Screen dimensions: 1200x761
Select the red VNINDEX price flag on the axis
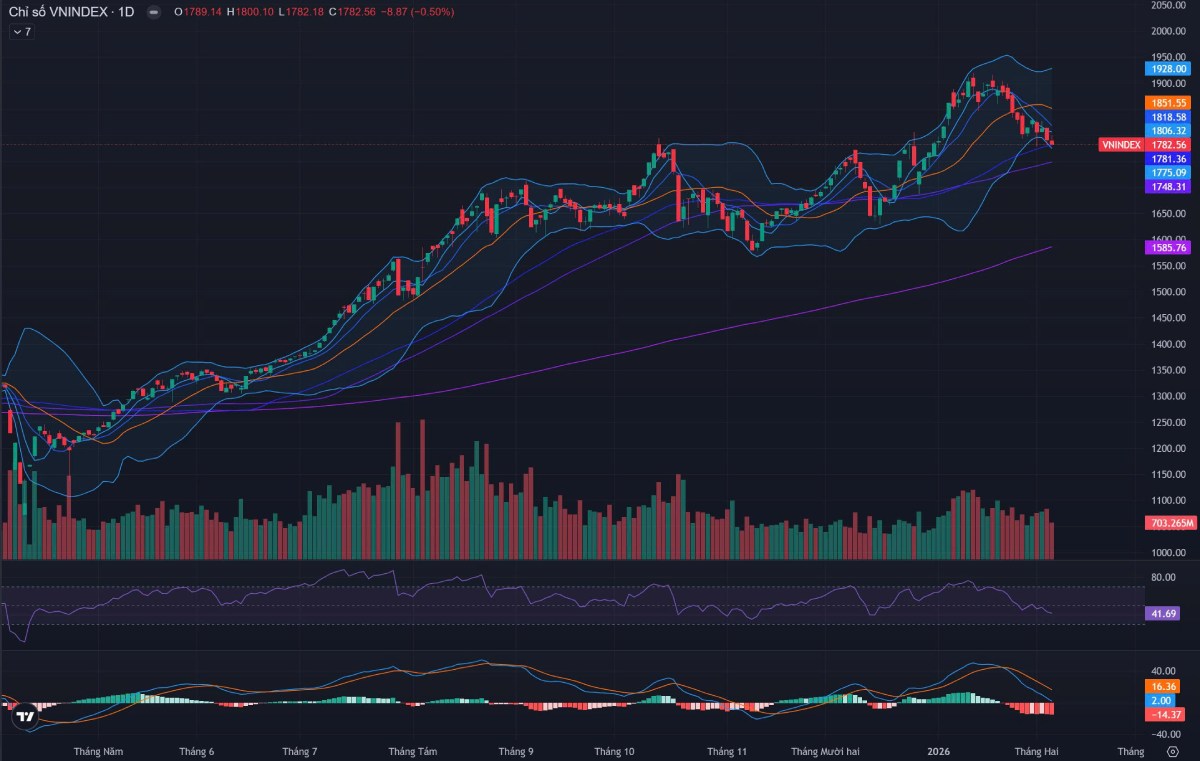pos(1122,145)
